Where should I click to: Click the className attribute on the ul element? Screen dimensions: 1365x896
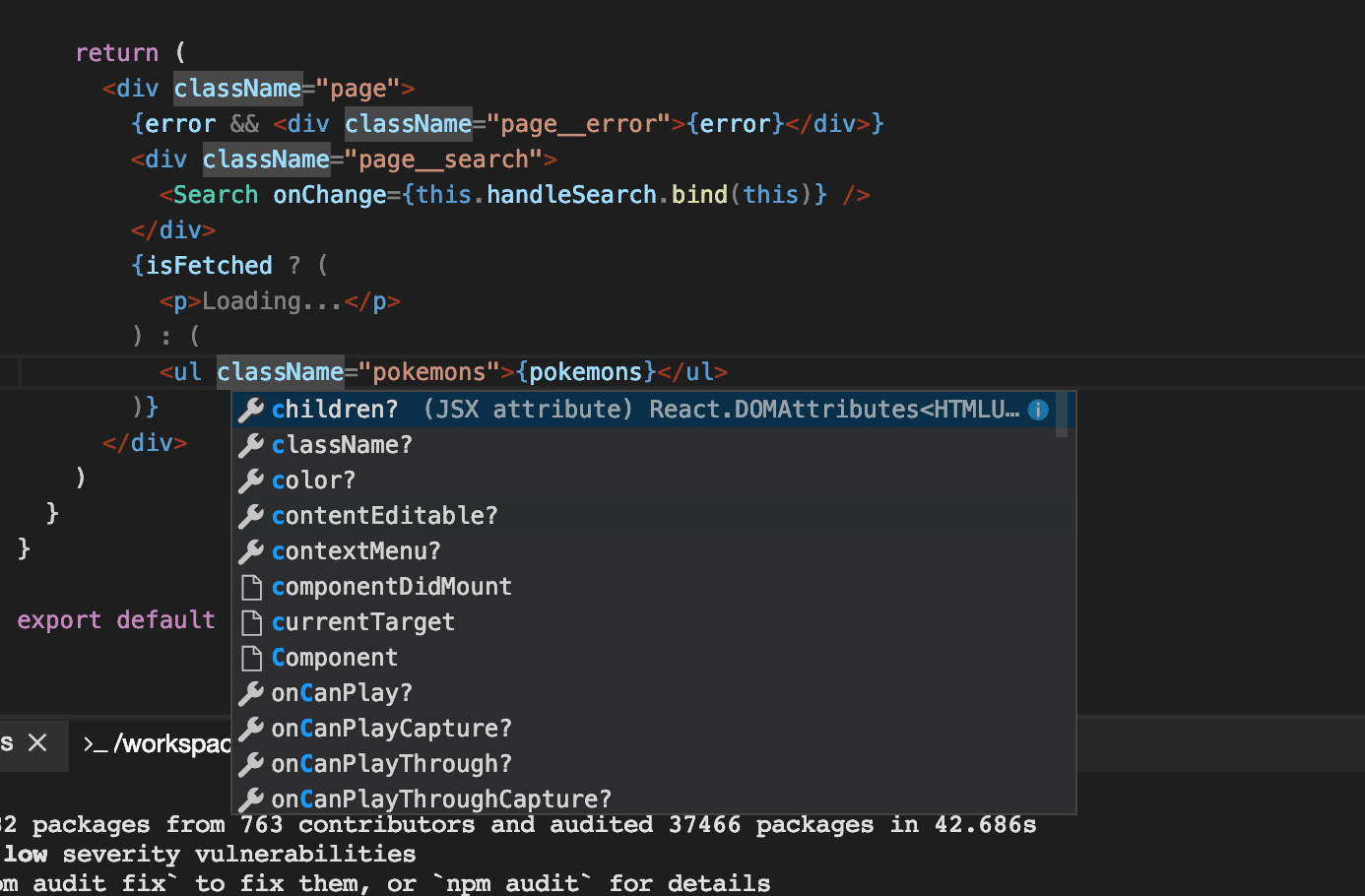[x=280, y=371]
